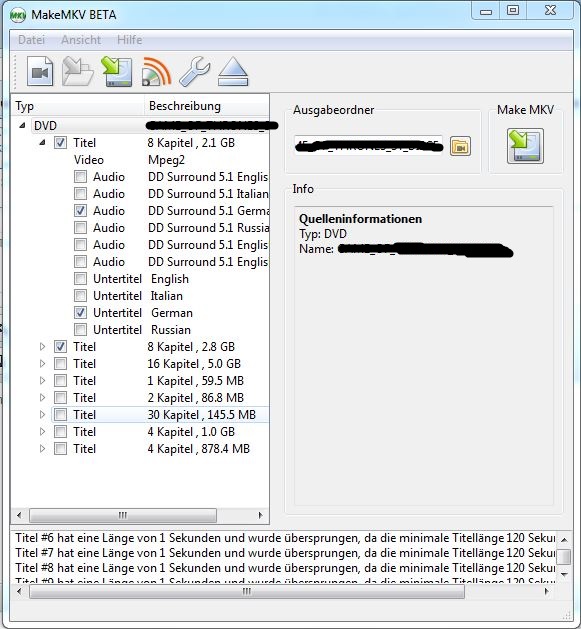Click the title tree horizontal scrollbar thumb
The height and width of the screenshot is (629, 581).
pyautogui.click(x=123, y=515)
